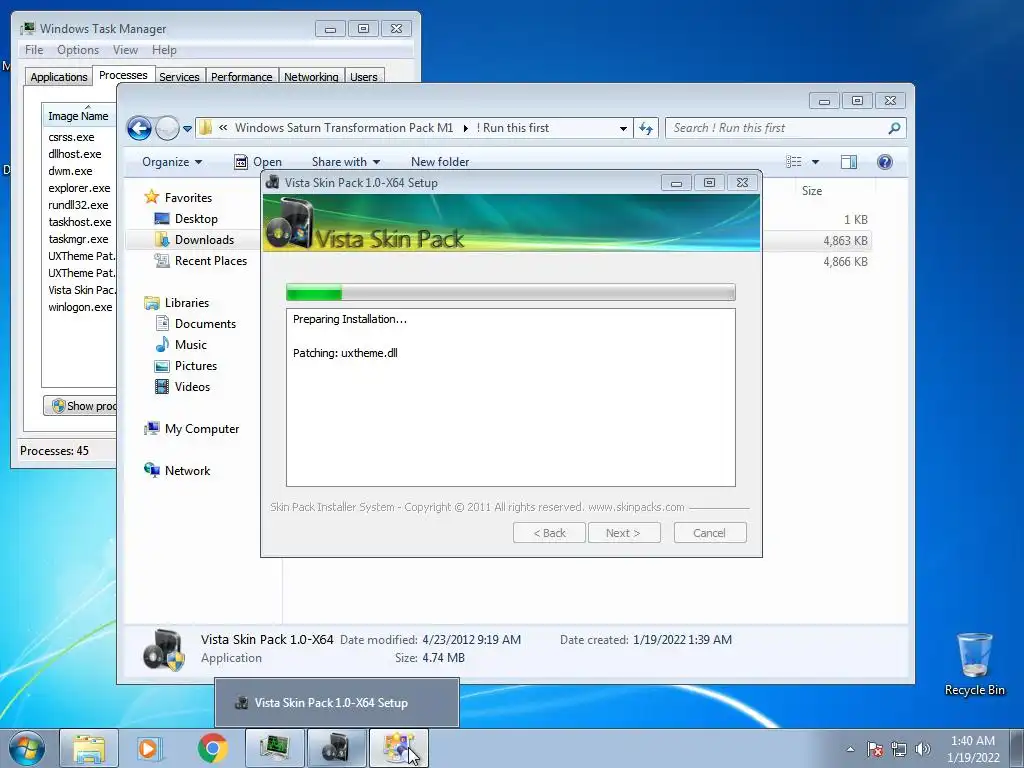Click 'Windows Saturn Transformation Pack M1' breadcrumb
This screenshot has width=1024, height=768.
(344, 128)
